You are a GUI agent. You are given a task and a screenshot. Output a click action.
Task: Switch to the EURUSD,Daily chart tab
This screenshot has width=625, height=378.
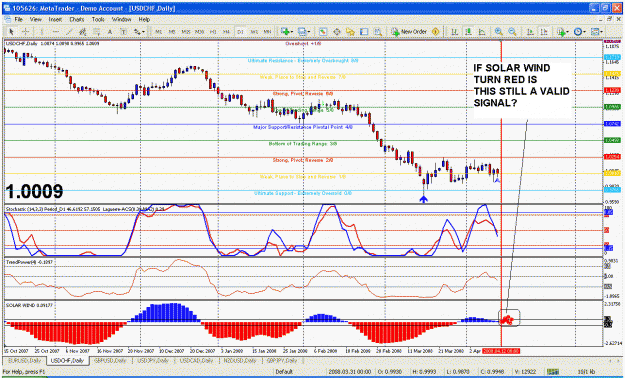pos(24,360)
